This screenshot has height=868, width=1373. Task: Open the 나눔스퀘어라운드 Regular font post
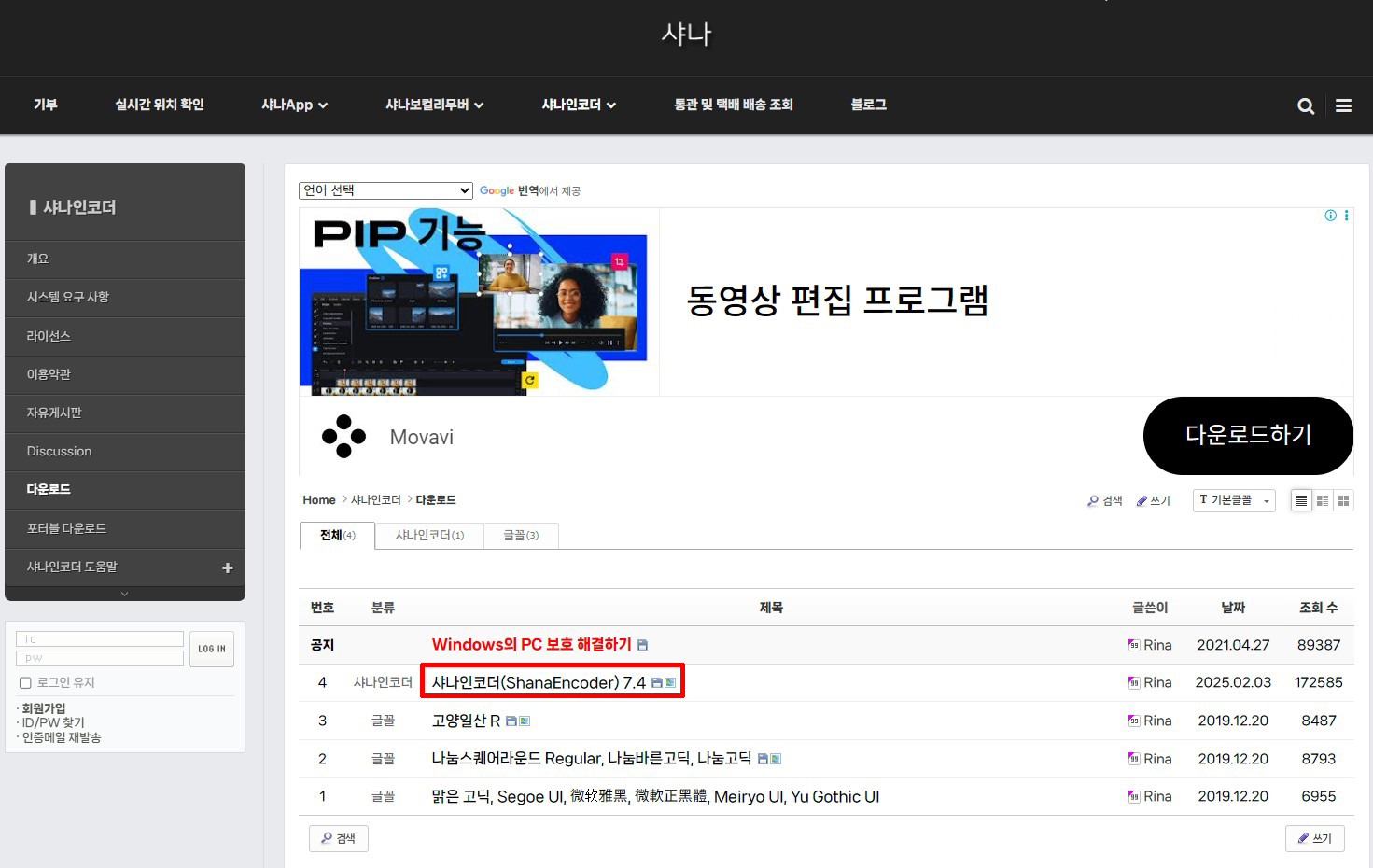point(592,759)
